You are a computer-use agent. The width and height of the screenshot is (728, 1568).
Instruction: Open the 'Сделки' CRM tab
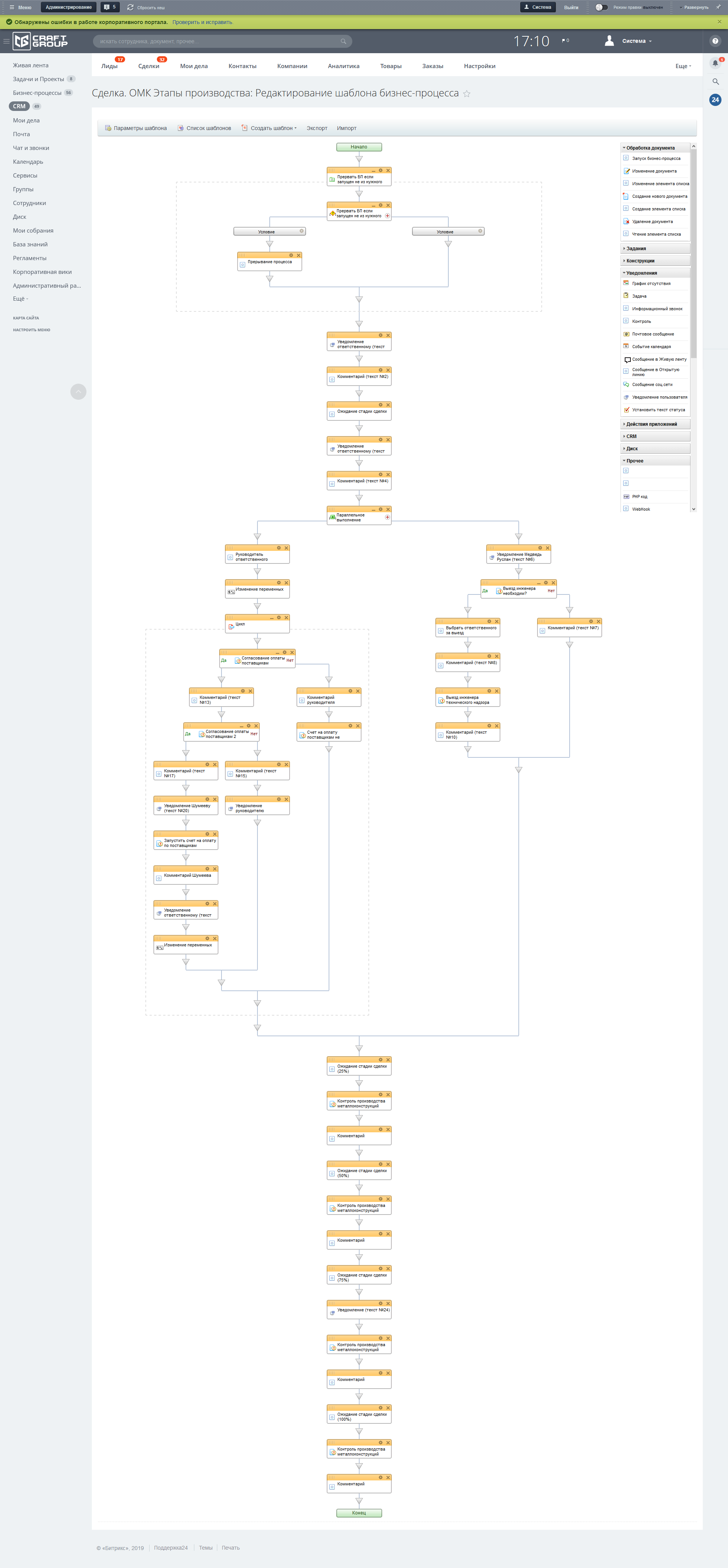coord(148,66)
